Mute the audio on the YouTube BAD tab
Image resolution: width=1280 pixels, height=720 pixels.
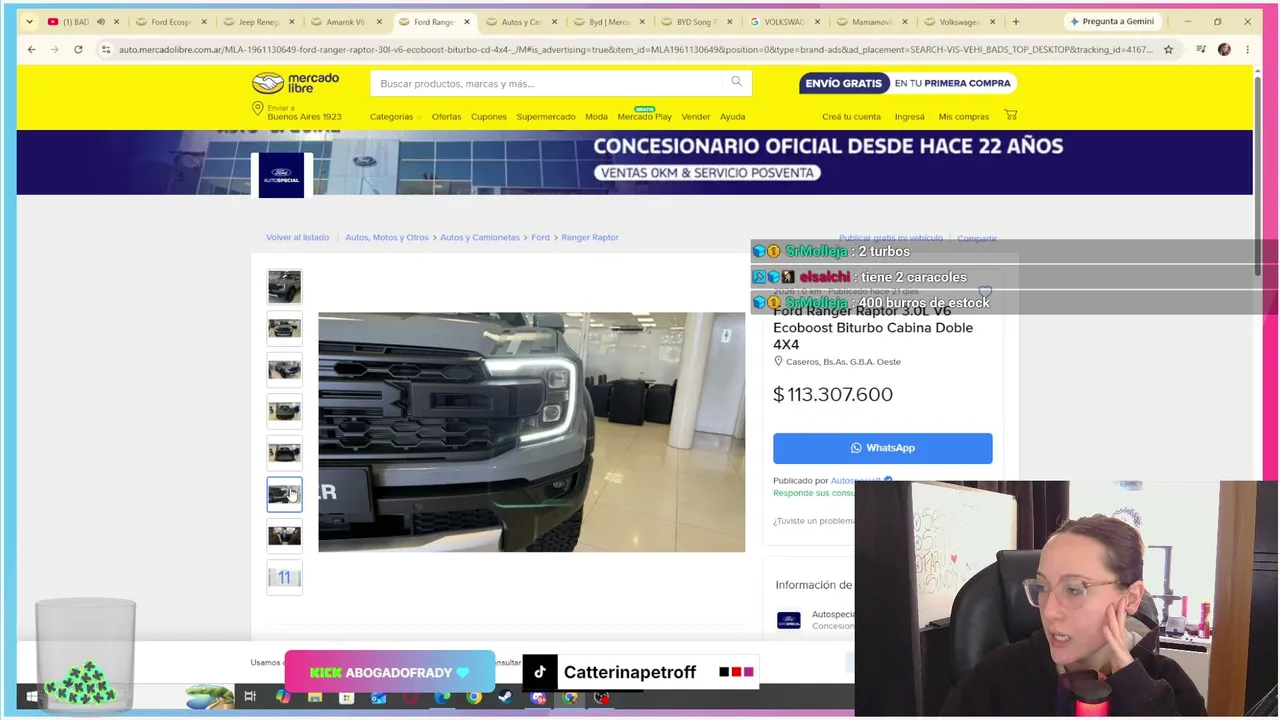101,21
